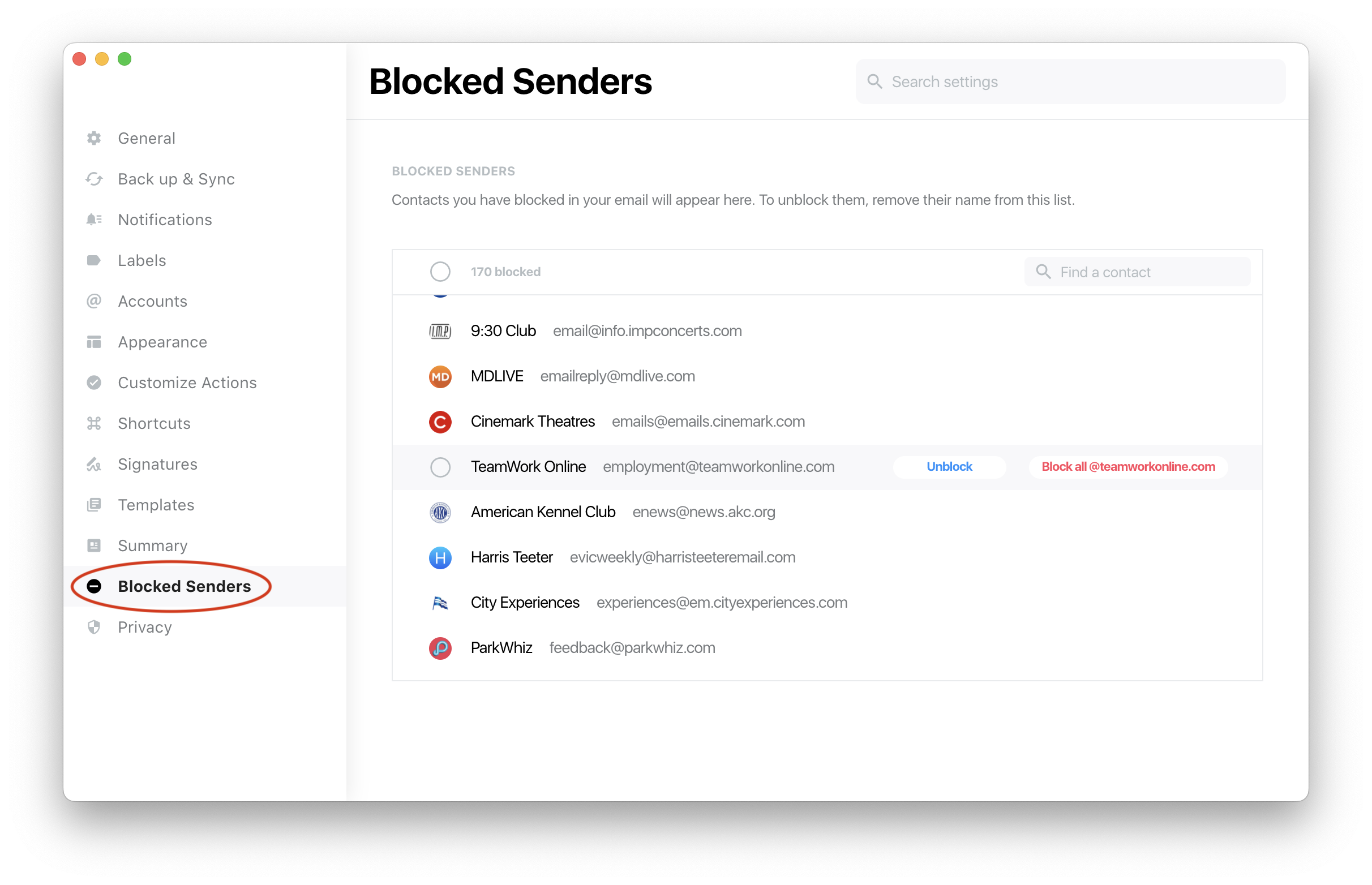Toggle the select-all circle beside 170 blocked
Screen dimensions: 1372x885
coord(440,272)
